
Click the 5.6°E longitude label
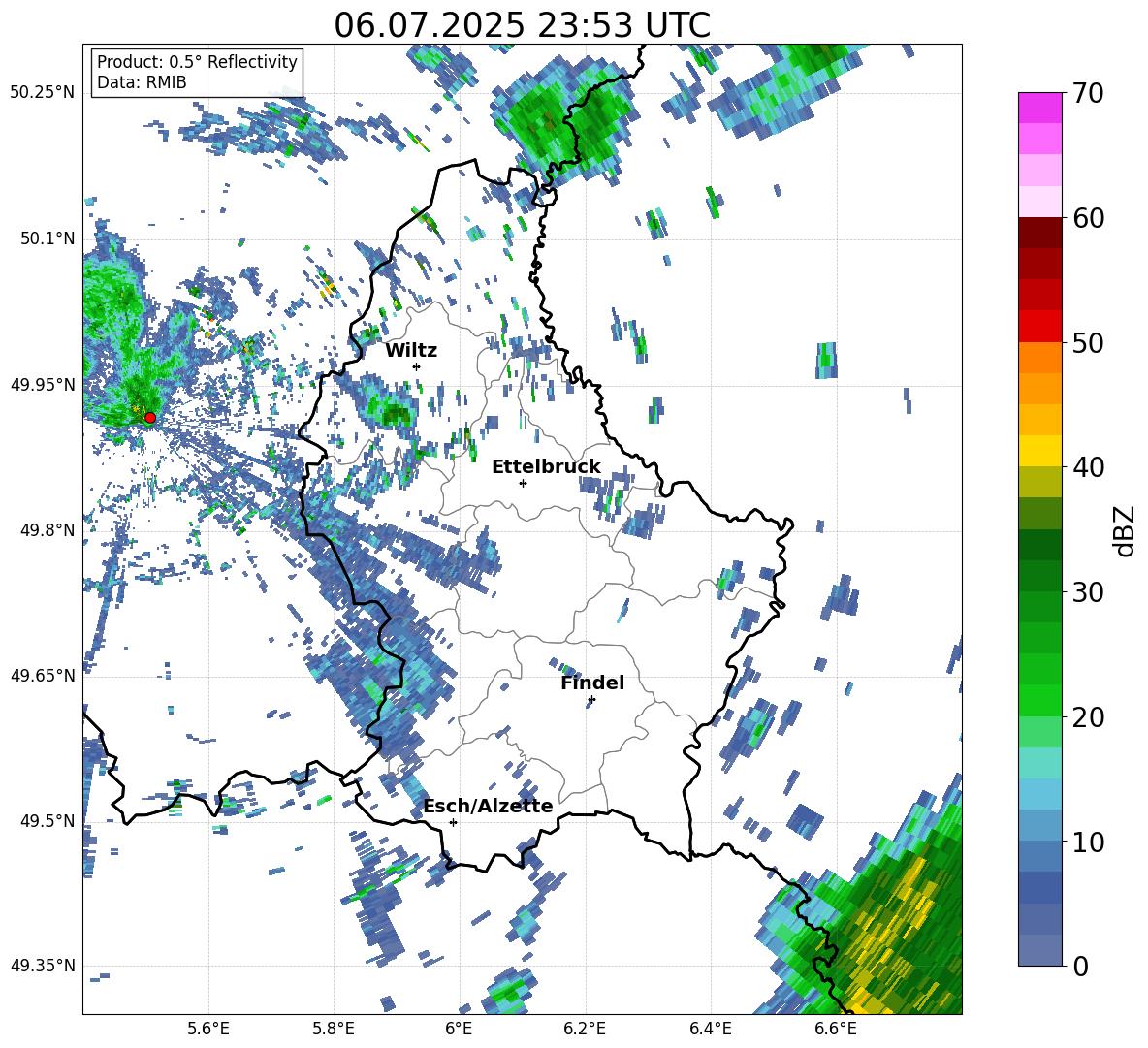tap(207, 1029)
